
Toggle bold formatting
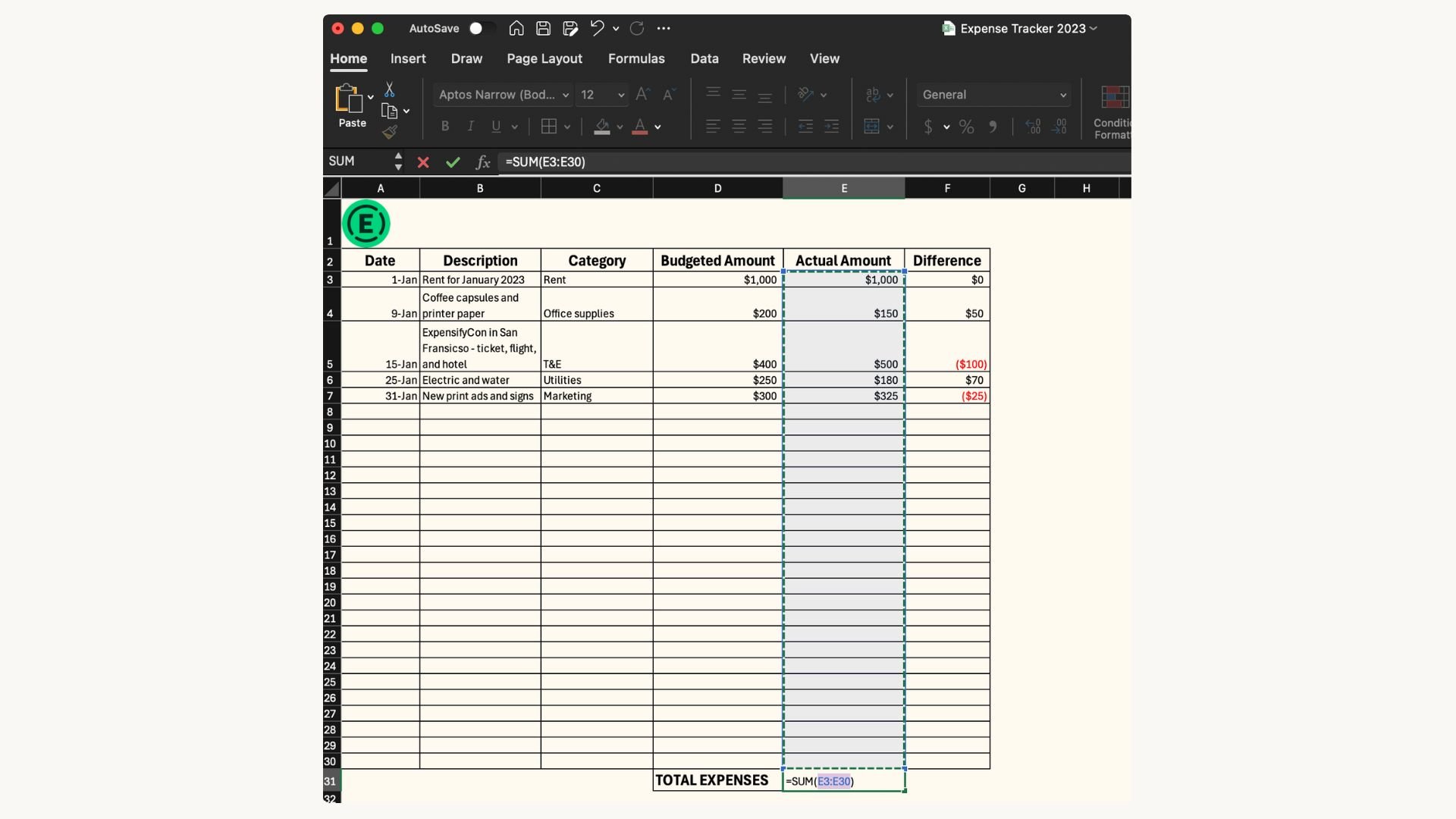(x=445, y=126)
